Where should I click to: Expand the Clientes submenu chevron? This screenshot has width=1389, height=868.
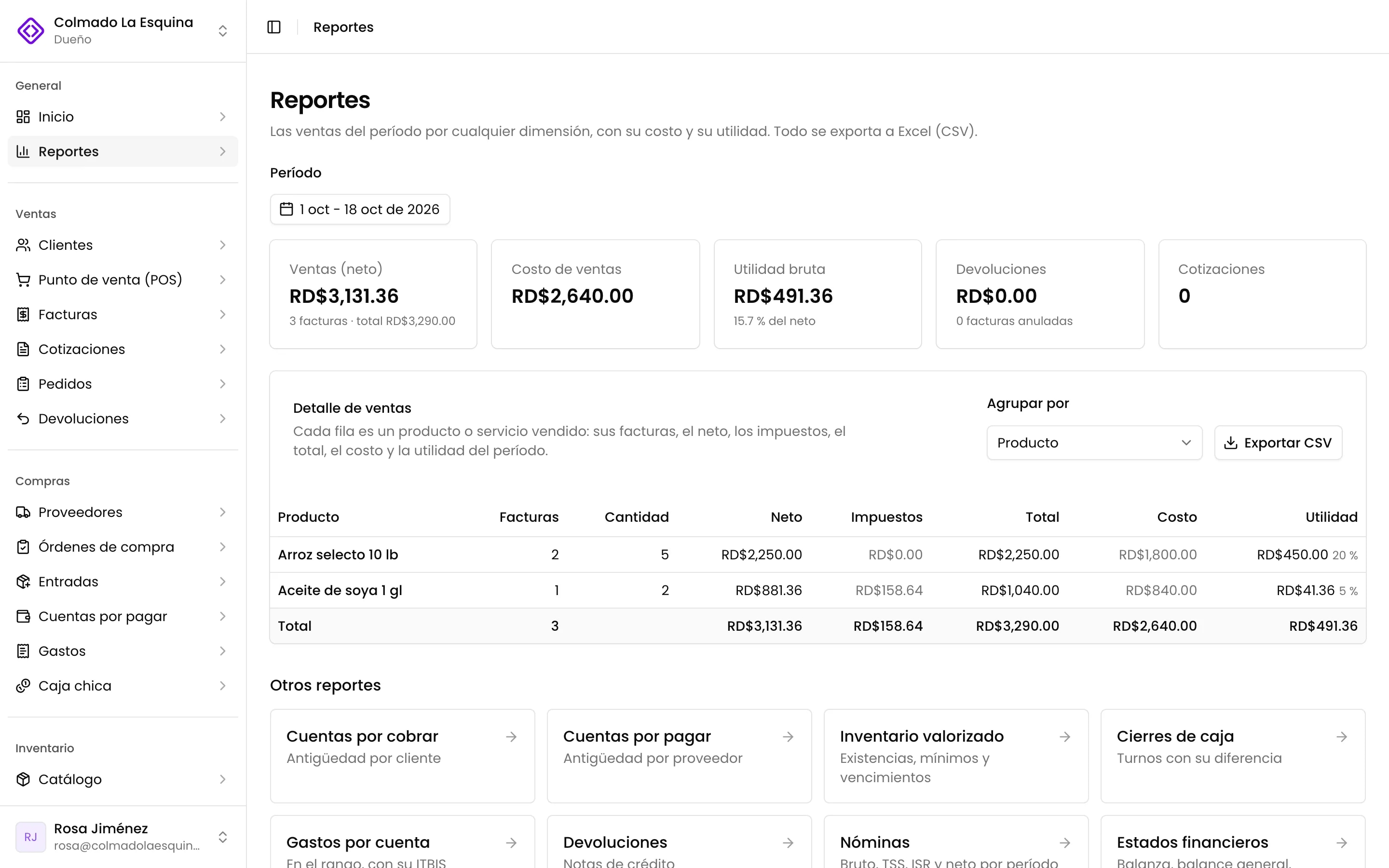(223, 245)
